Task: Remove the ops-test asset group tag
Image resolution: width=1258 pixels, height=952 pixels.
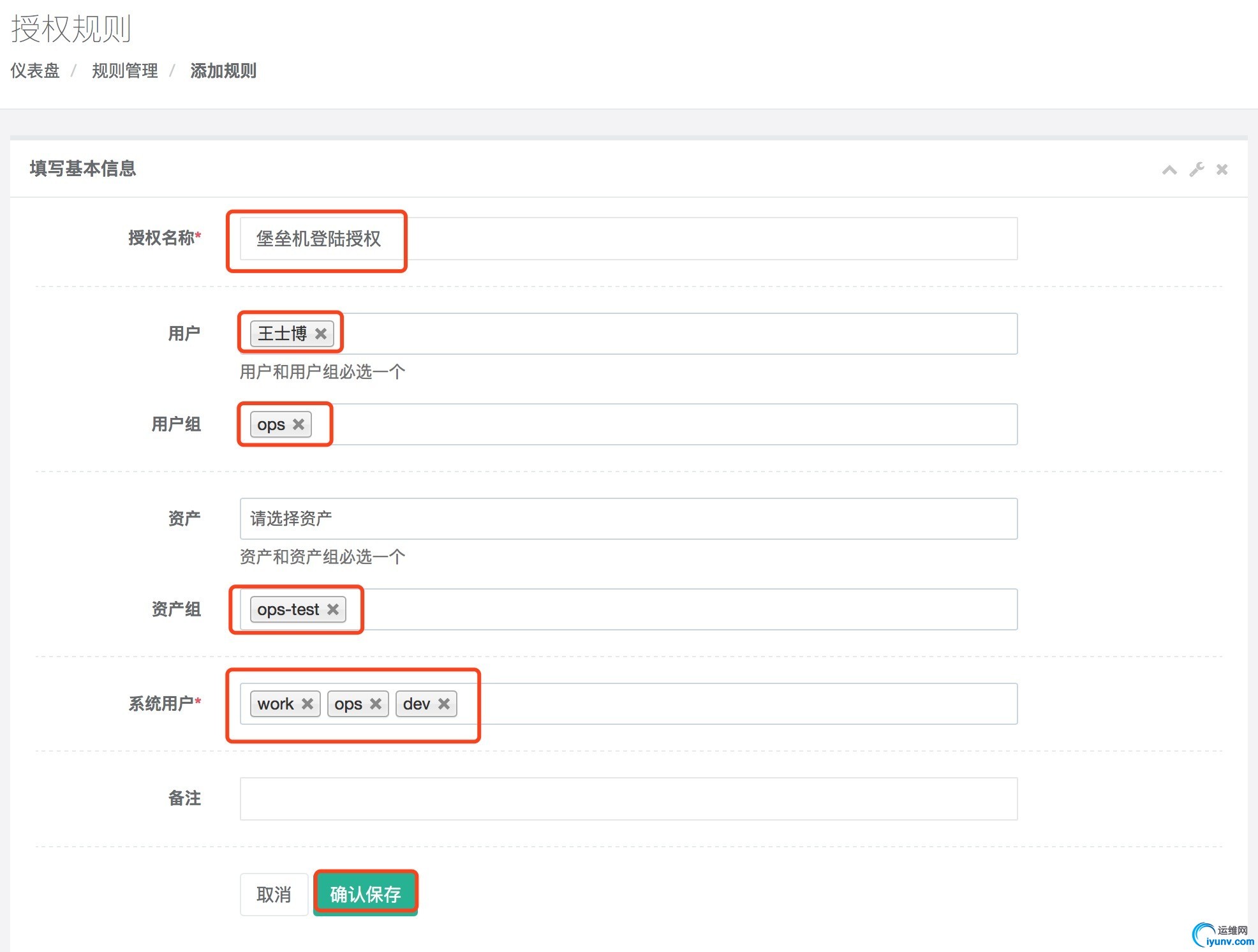Action: click(x=333, y=609)
